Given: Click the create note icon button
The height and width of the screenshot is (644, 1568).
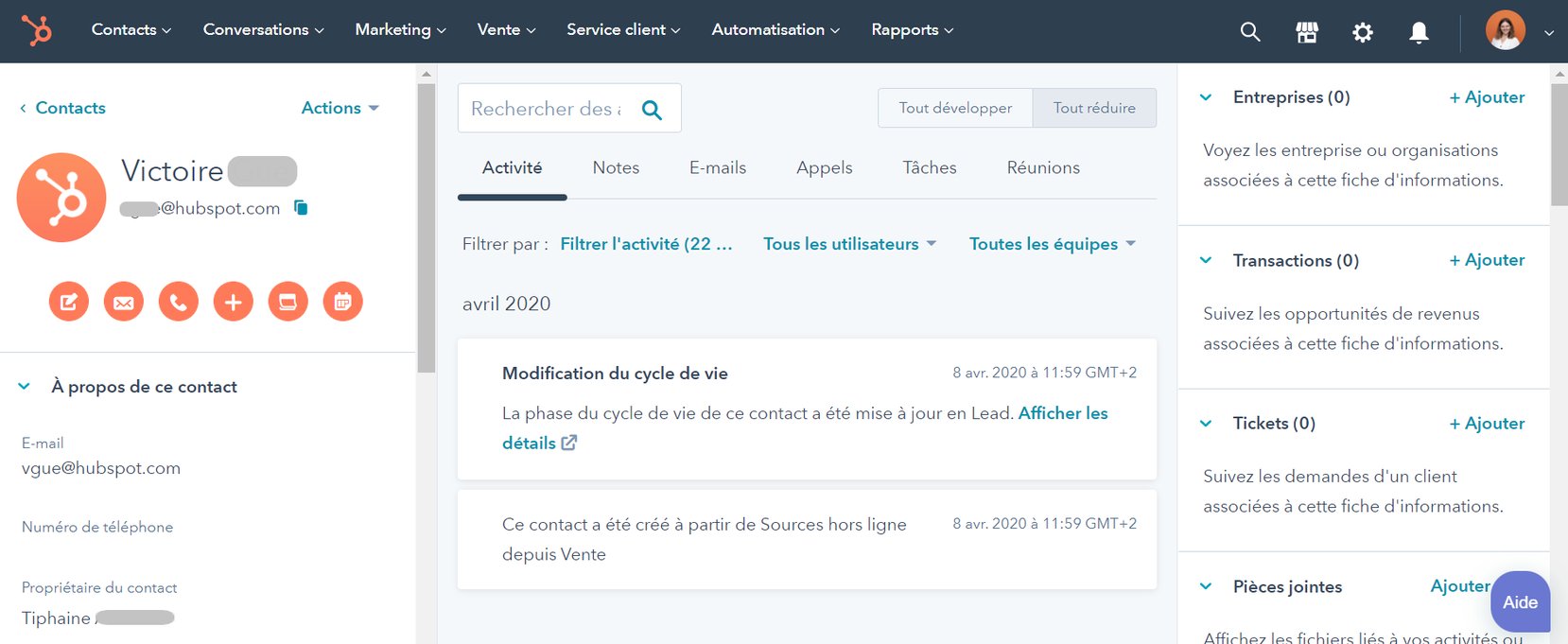Looking at the screenshot, I should coord(69,302).
